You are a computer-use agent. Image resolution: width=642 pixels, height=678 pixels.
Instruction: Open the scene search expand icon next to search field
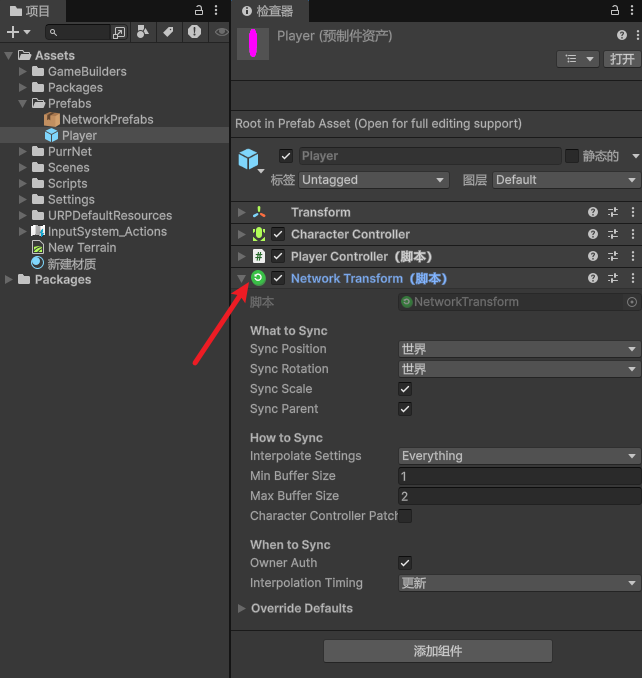(x=118, y=32)
